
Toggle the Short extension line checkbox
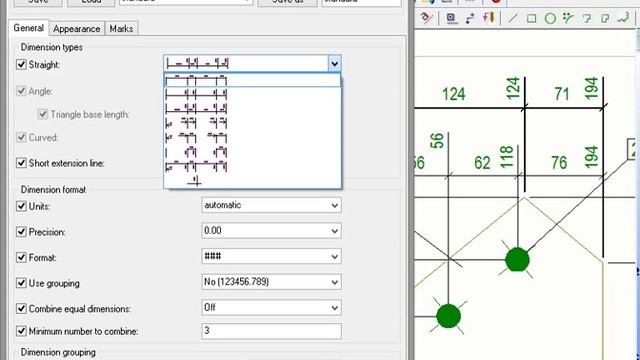pyautogui.click(x=21, y=163)
